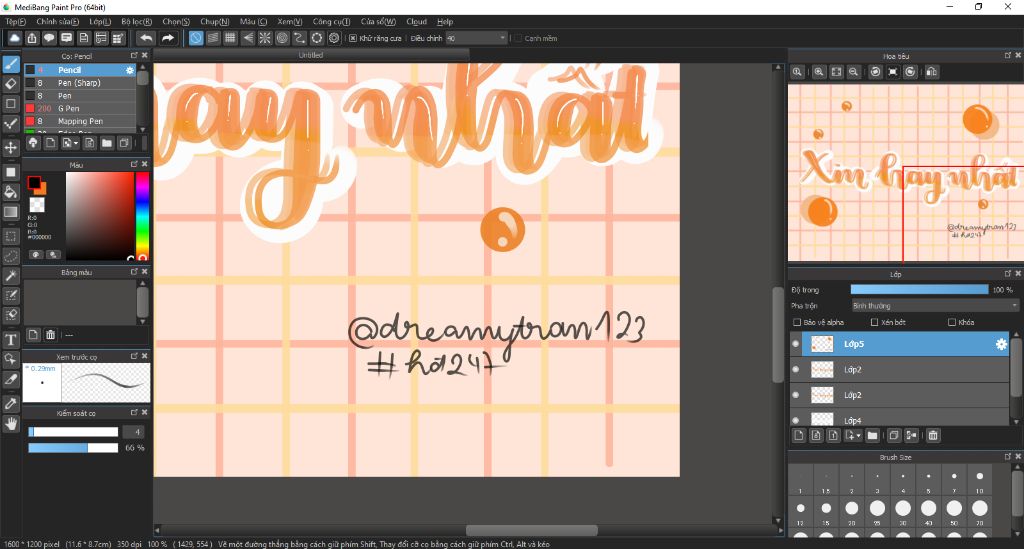This screenshot has width=1024, height=549.
Task: Adjust the 66 % brush opacity slider
Action: pos(73,448)
